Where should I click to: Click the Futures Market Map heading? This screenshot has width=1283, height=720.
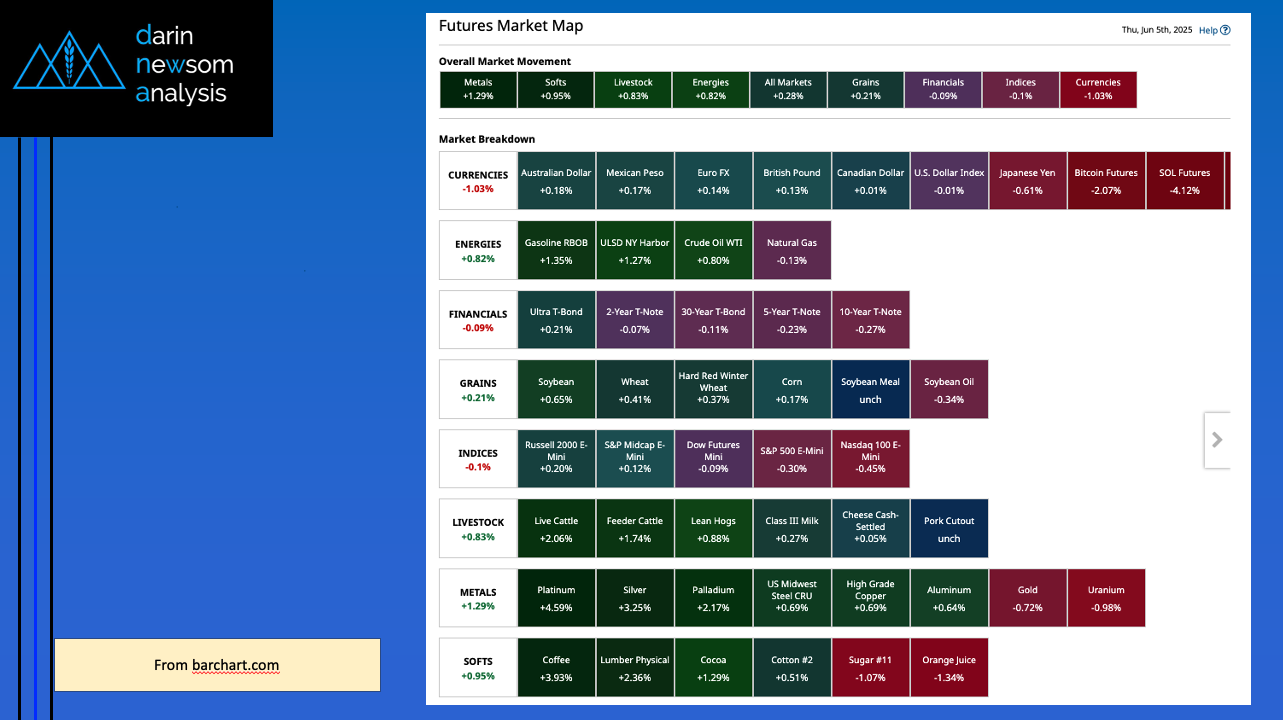point(511,26)
